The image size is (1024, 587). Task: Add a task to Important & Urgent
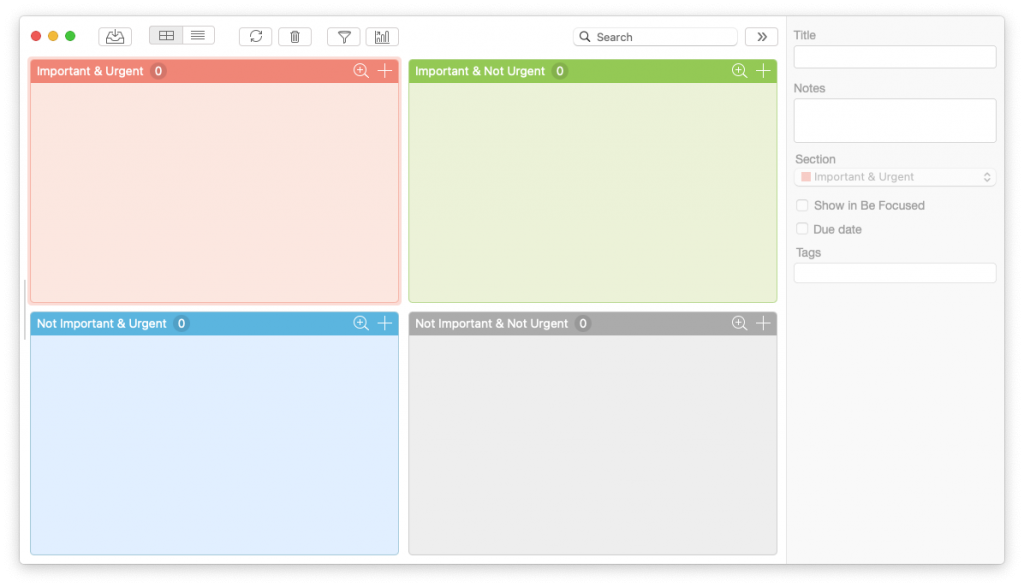385,71
